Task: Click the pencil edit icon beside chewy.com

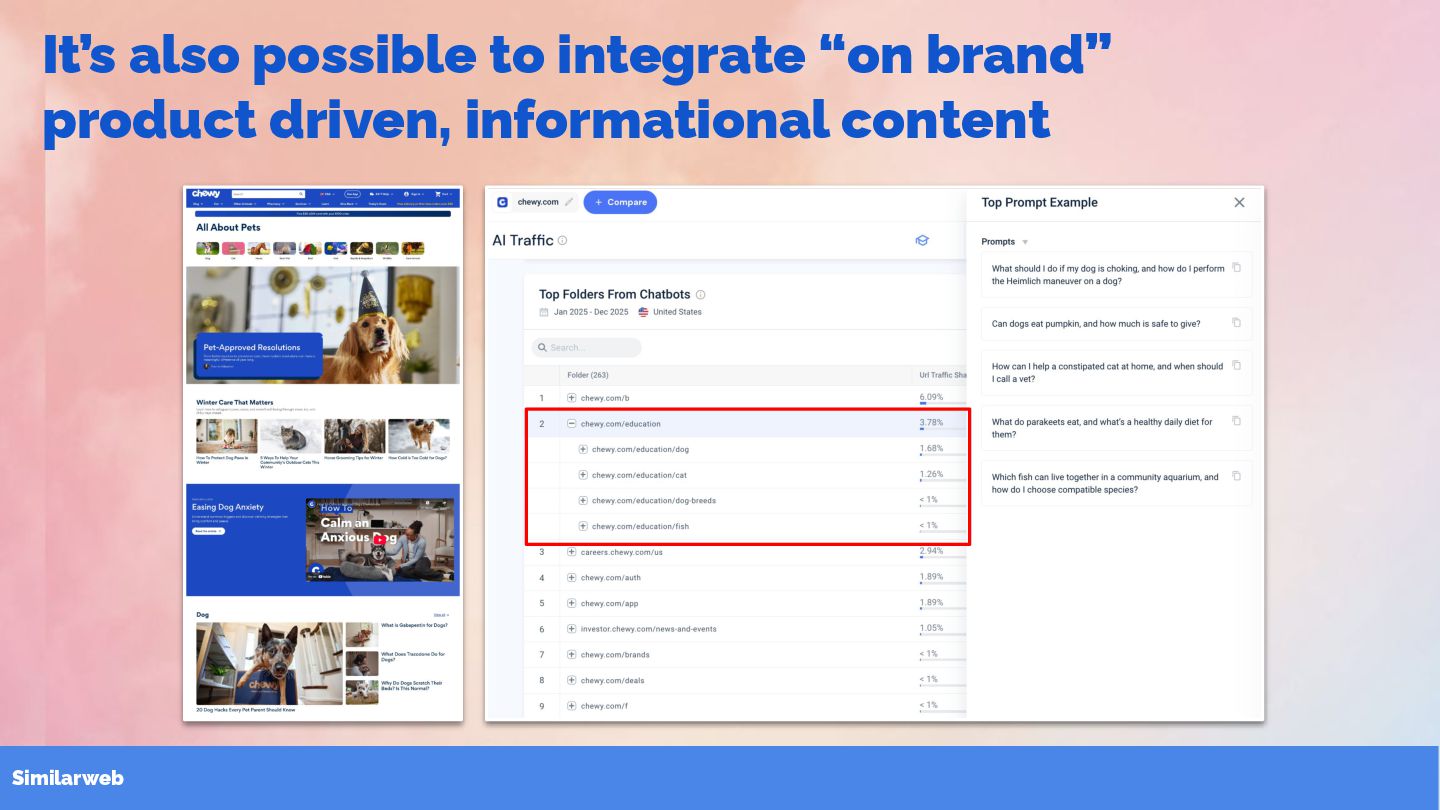Action: 569,202
